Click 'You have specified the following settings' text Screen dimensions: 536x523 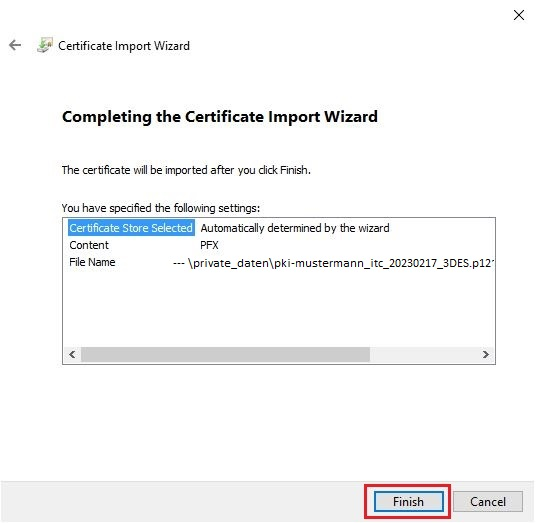coord(161,208)
